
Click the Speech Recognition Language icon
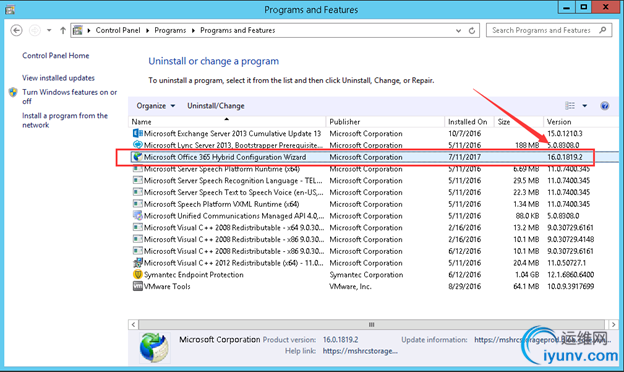pos(137,181)
